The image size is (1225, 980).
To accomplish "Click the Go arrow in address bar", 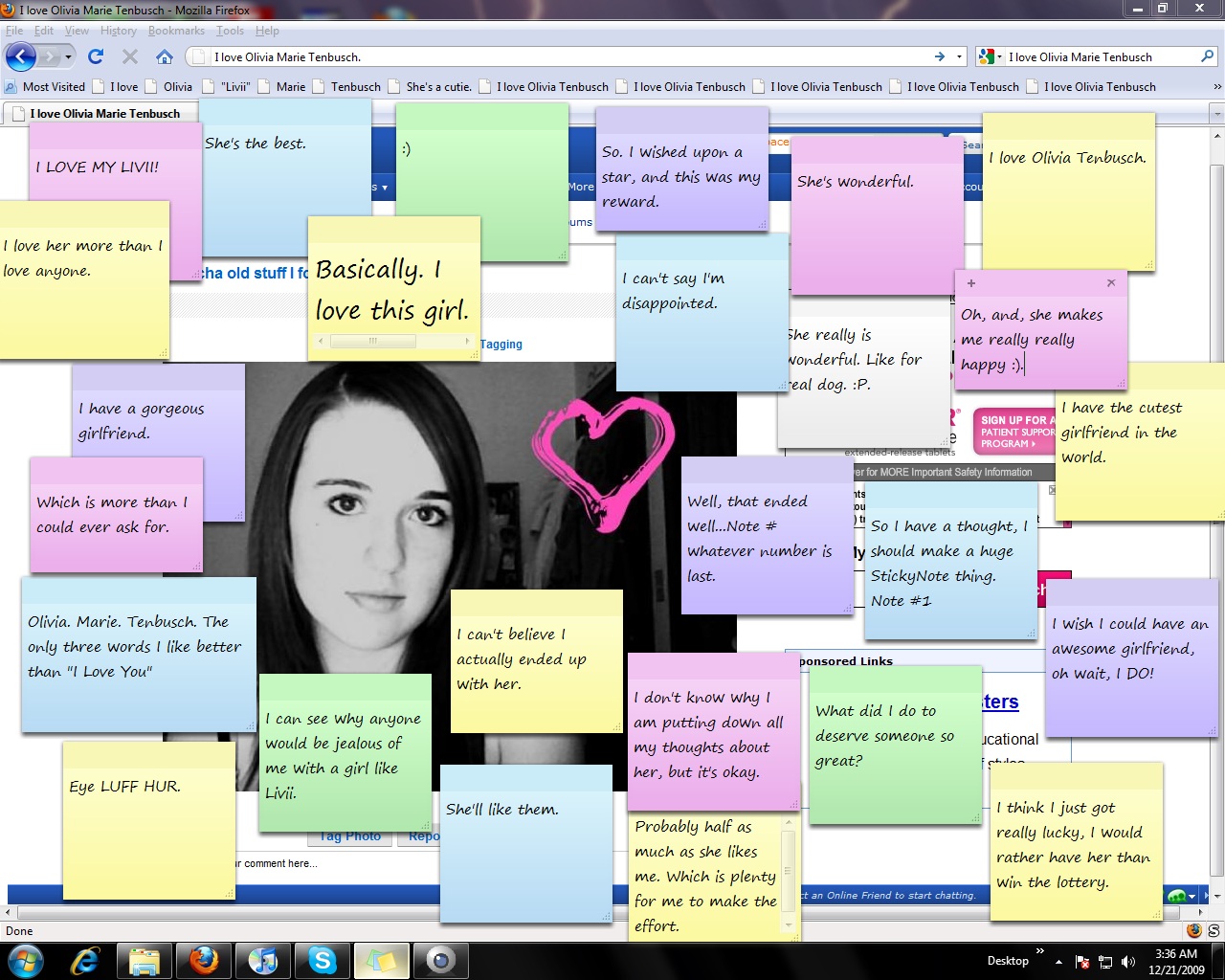I will [940, 56].
